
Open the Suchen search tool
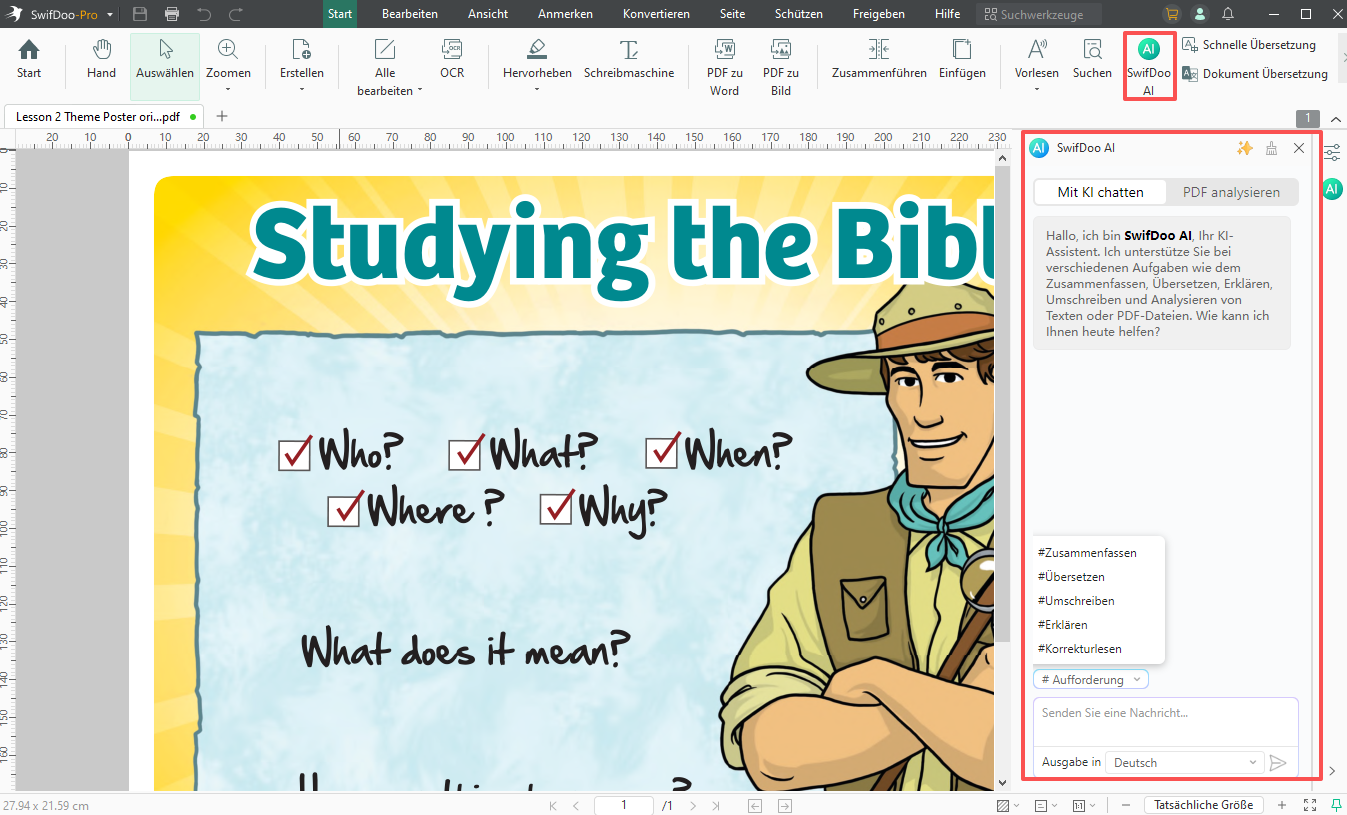[x=1092, y=60]
